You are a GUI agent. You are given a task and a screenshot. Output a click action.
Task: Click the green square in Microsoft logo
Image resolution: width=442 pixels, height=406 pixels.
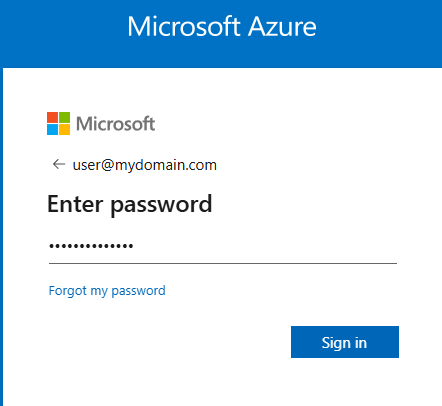tap(64, 117)
